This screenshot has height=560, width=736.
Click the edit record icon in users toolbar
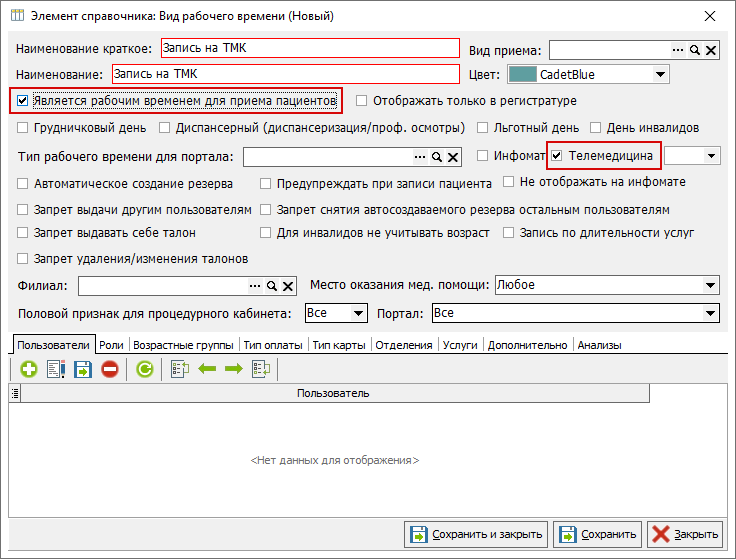click(x=55, y=369)
